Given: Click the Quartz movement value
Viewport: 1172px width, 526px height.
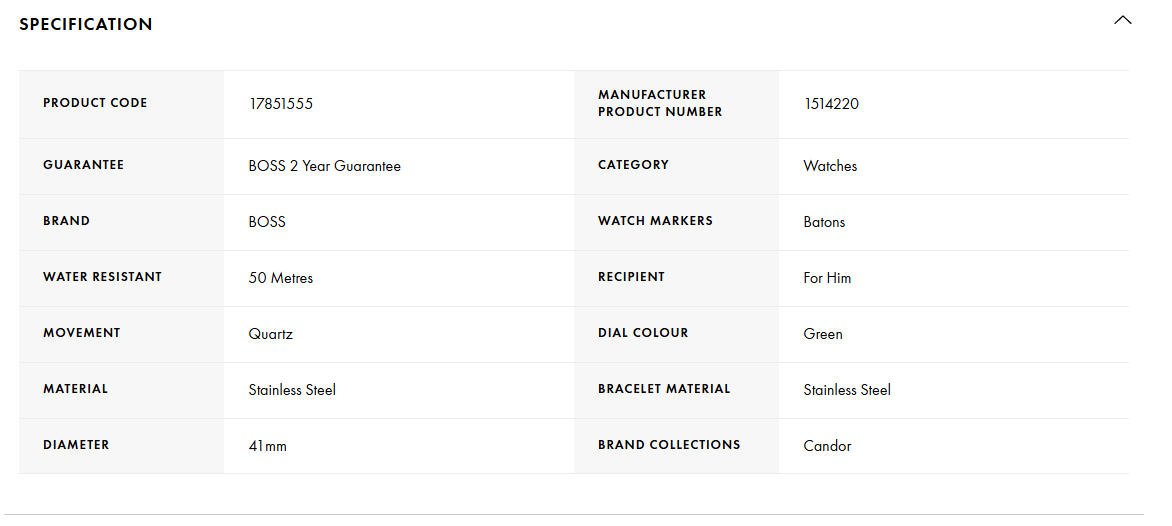Looking at the screenshot, I should [271, 334].
